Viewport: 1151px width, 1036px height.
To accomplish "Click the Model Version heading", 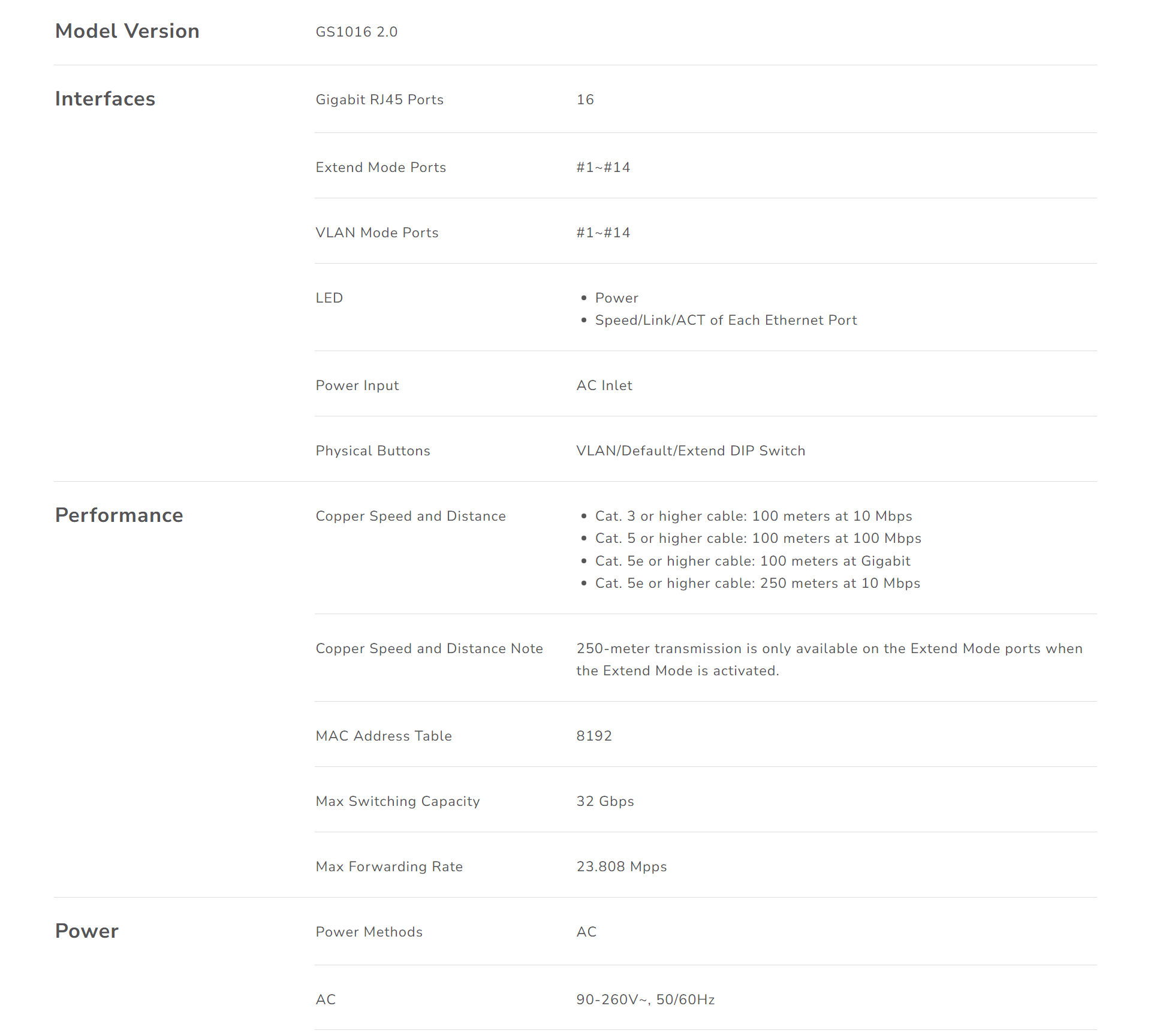I will coord(127,31).
